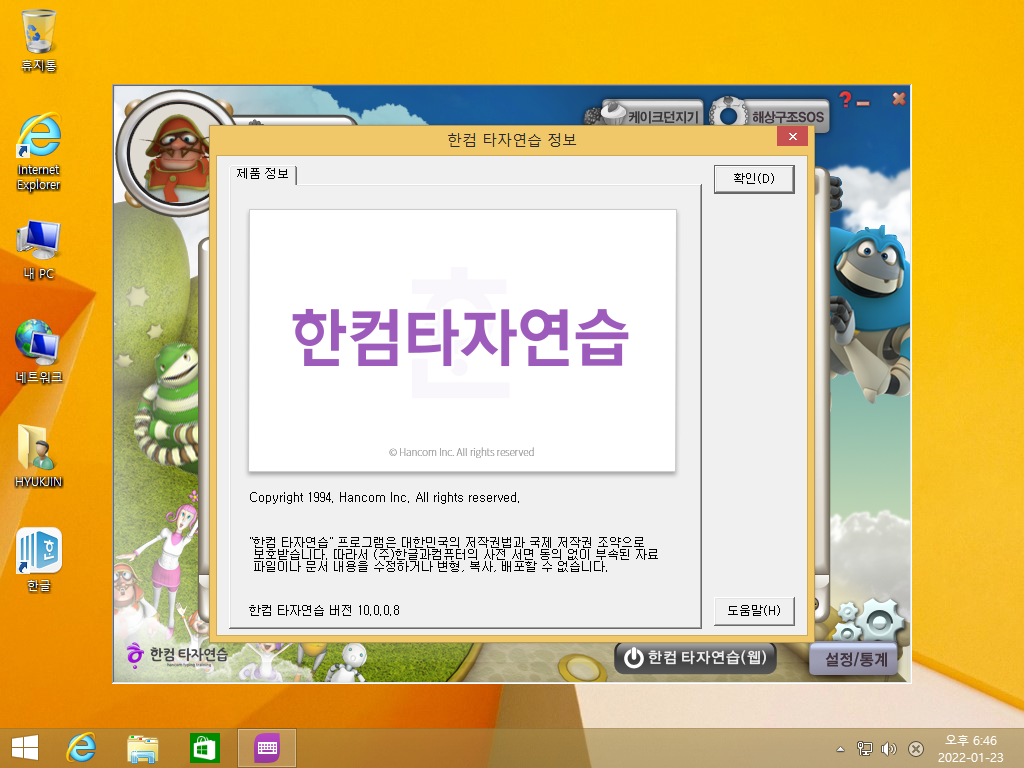Open the 내 PC desktop icon
The height and width of the screenshot is (768, 1024).
pyautogui.click(x=39, y=251)
